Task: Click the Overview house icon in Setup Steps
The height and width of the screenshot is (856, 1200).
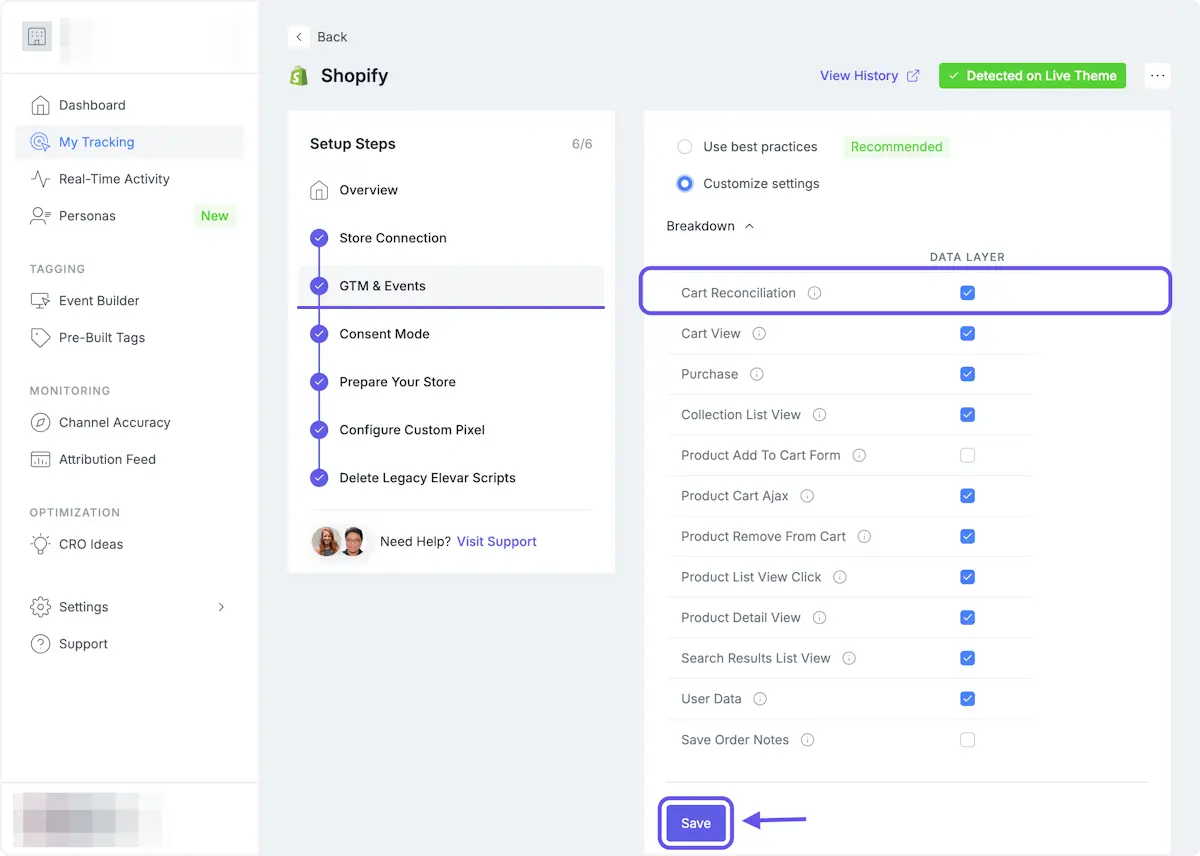Action: (x=319, y=190)
